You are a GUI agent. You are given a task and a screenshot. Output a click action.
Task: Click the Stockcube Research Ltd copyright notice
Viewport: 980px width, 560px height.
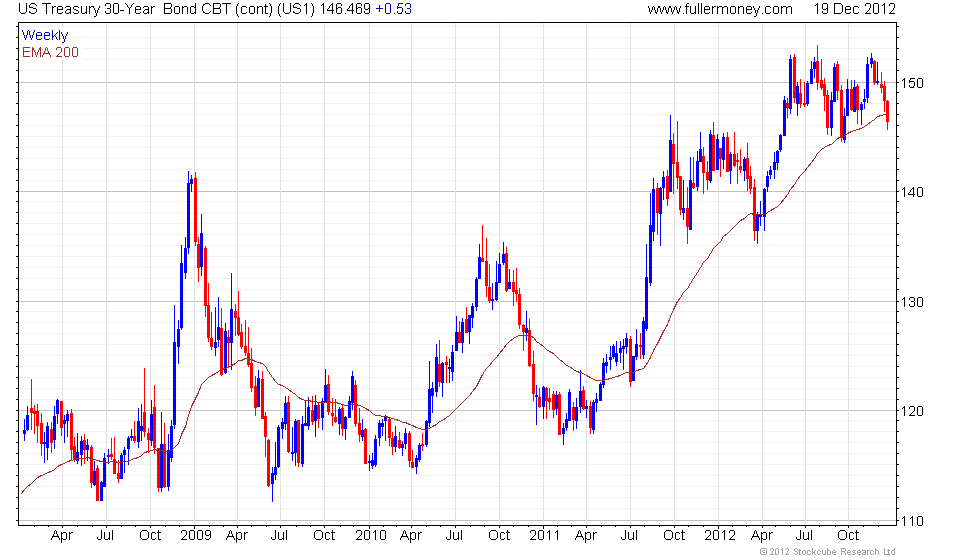827,552
